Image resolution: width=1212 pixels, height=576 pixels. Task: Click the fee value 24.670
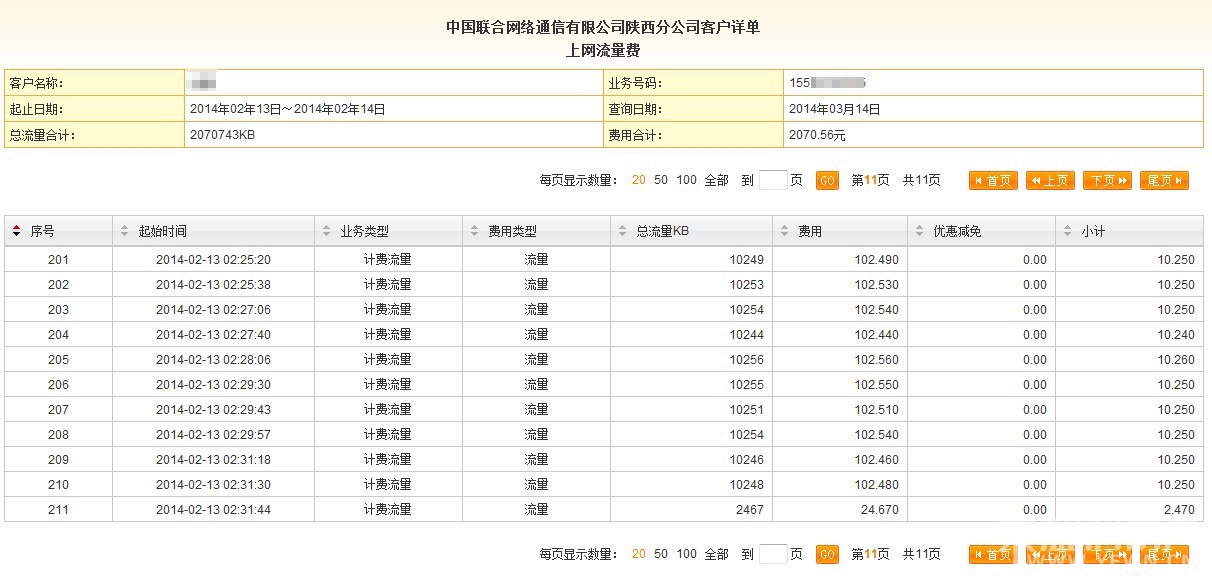point(880,510)
